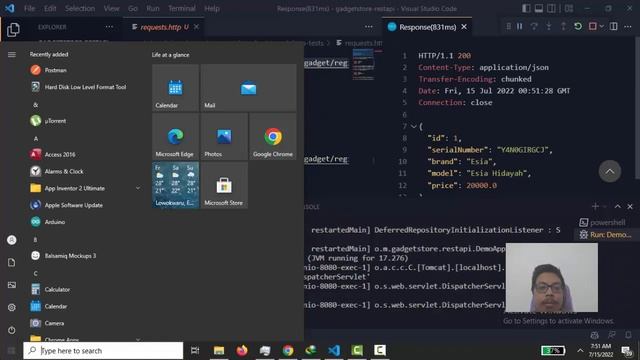Viewport: 640px width, 360px height.
Task: Open File Explorer from the taskbar
Action: [x=219, y=351]
